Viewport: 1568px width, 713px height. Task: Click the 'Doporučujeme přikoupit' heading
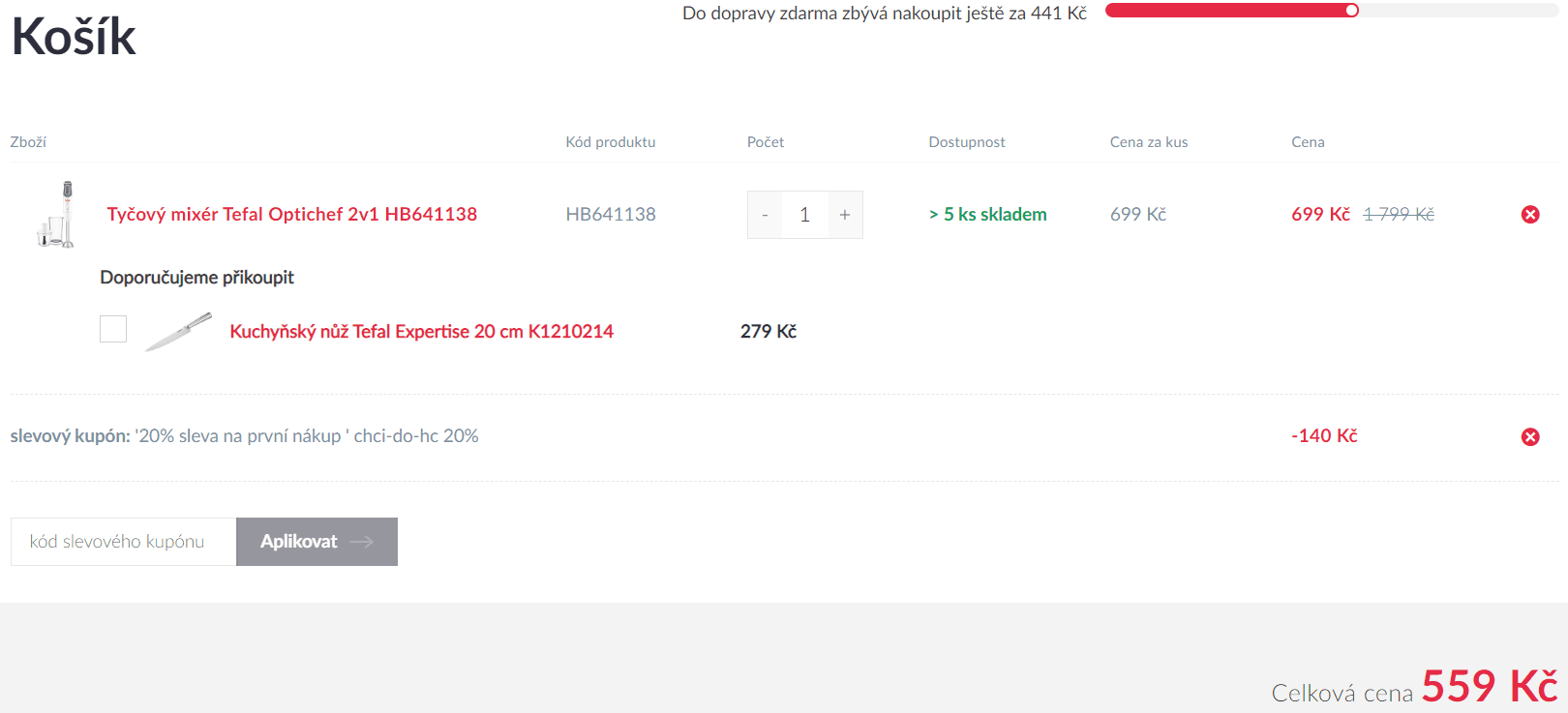point(196,278)
